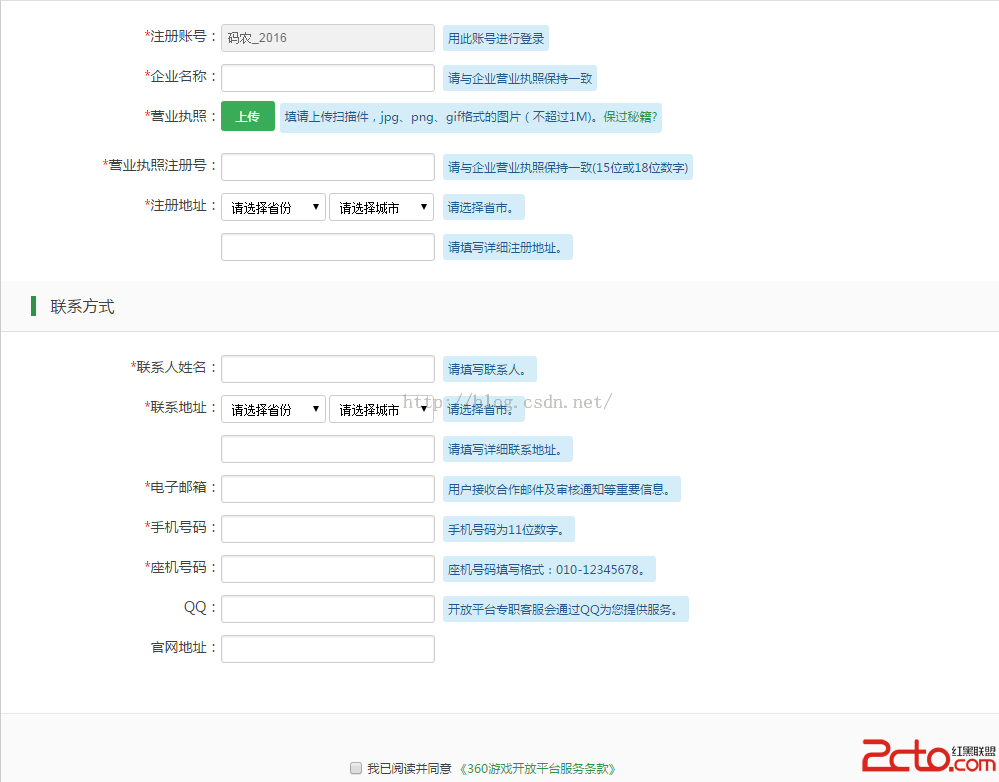This screenshot has width=999, height=782.
Task: Focus the 官网地址 input field
Action: tap(327, 649)
